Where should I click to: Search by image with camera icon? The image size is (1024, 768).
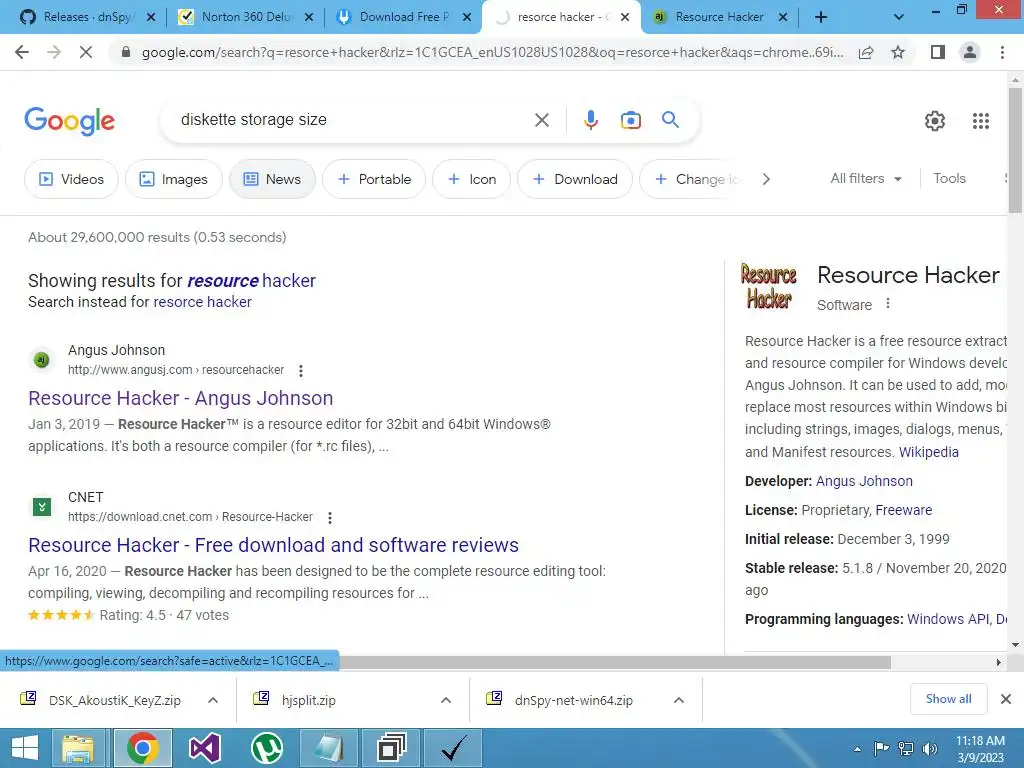tap(630, 120)
